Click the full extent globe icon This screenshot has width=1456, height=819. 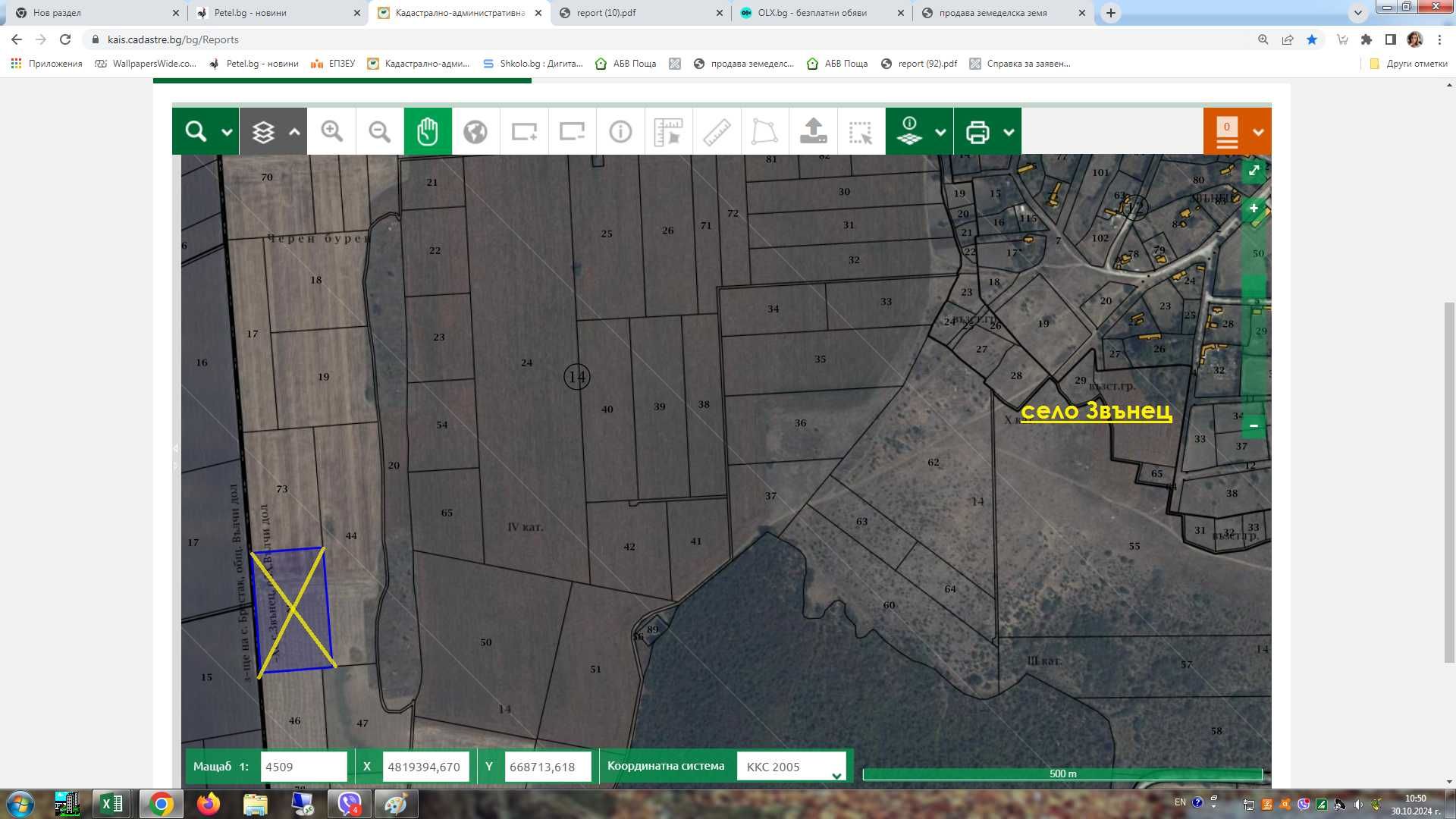pos(475,131)
